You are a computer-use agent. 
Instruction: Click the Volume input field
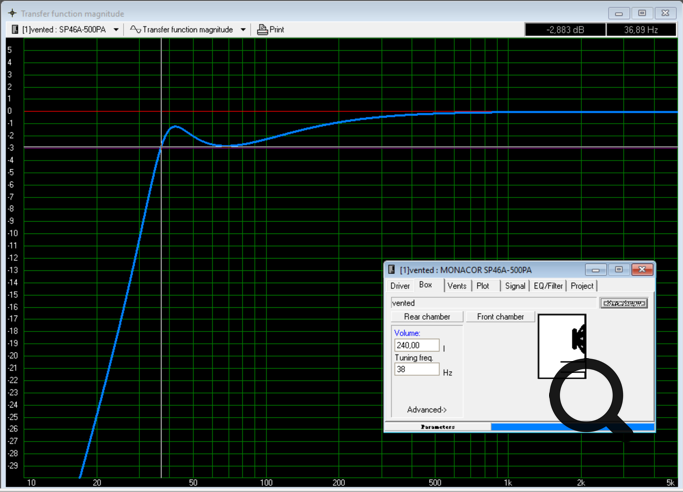[x=416, y=346]
